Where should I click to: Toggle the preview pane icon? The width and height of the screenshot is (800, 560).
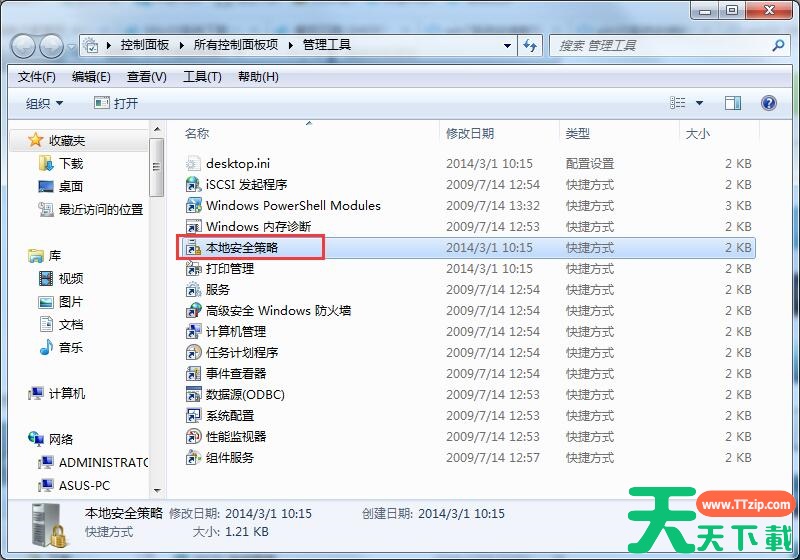click(733, 104)
